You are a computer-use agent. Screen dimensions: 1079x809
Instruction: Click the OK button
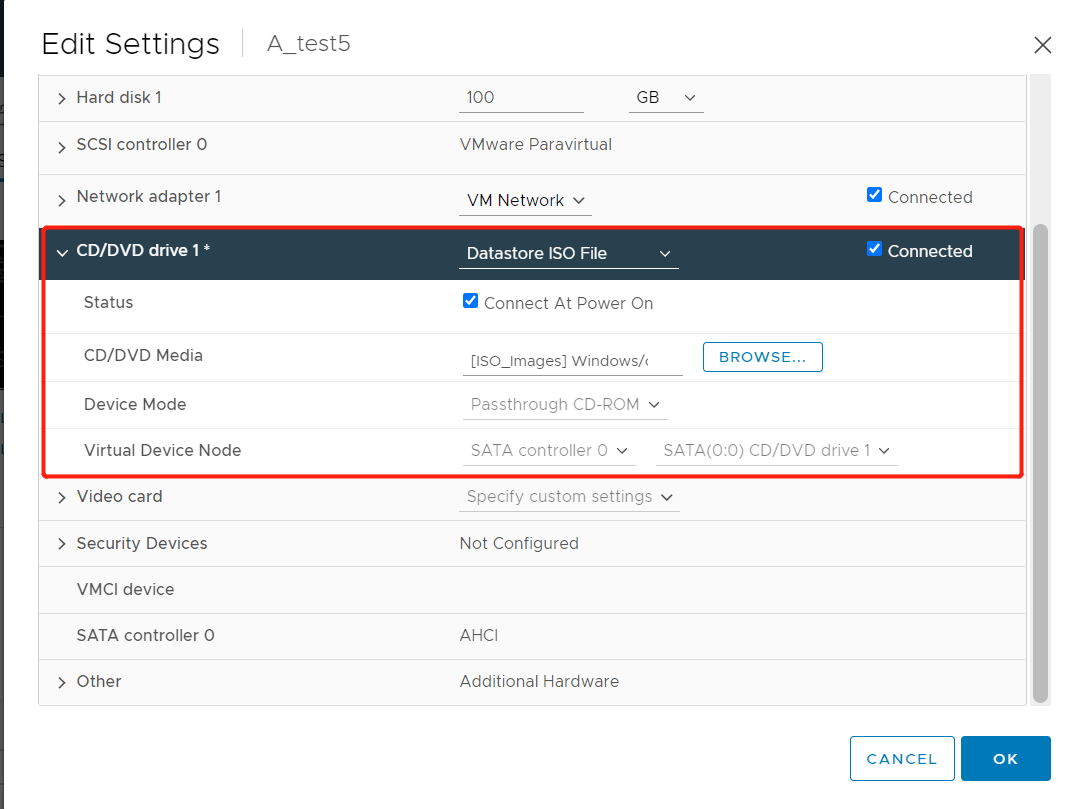[1005, 758]
